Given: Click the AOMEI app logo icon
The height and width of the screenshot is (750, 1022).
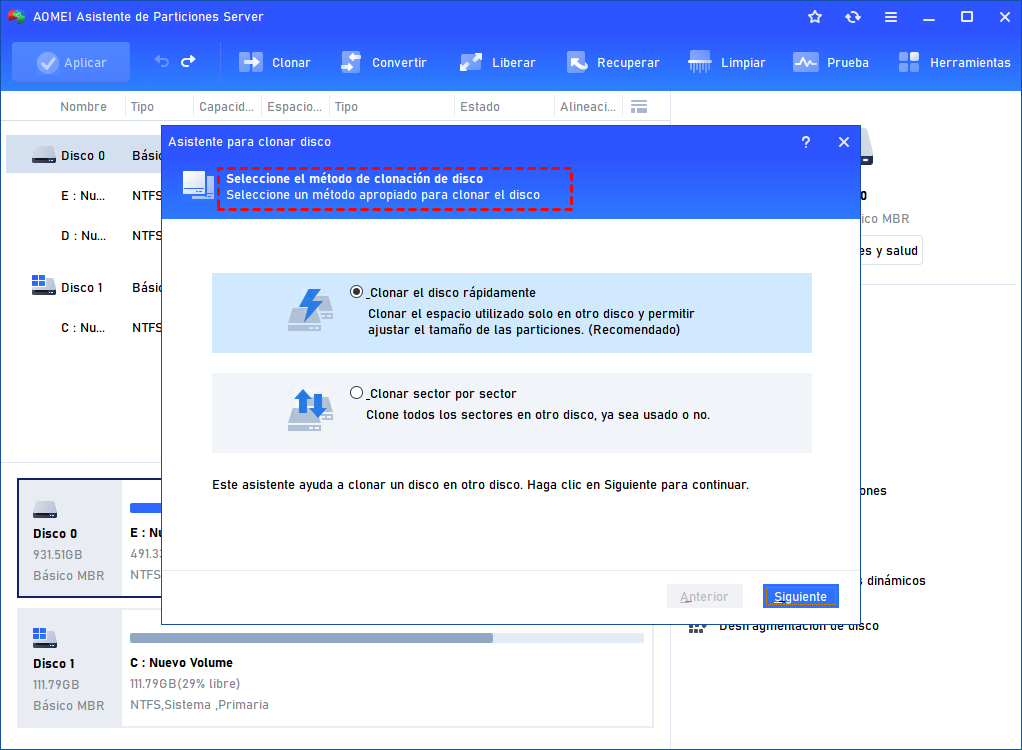Looking at the screenshot, I should [16, 17].
